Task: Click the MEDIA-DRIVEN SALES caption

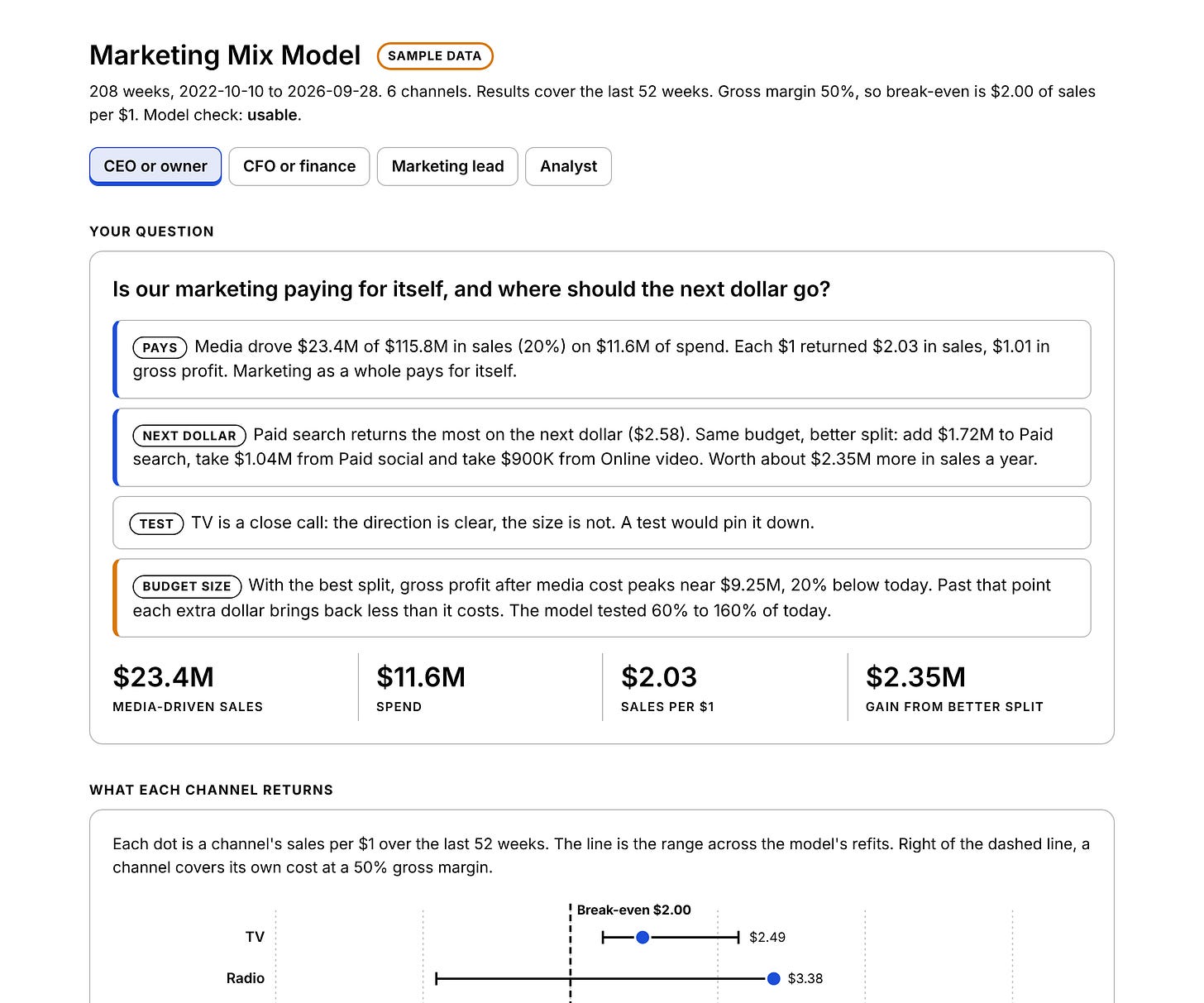Action: tap(188, 707)
